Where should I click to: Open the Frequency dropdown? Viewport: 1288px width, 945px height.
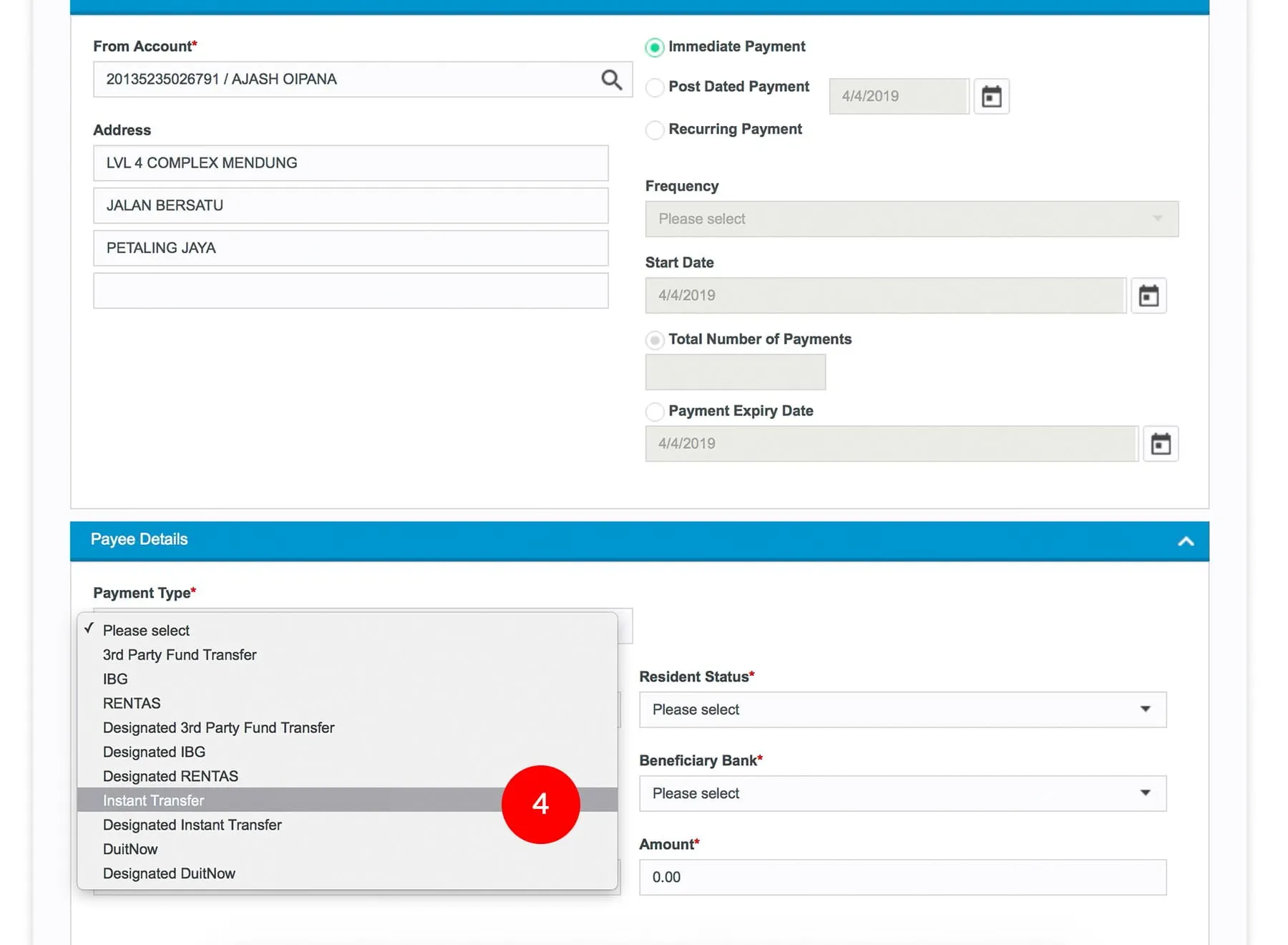click(x=911, y=219)
